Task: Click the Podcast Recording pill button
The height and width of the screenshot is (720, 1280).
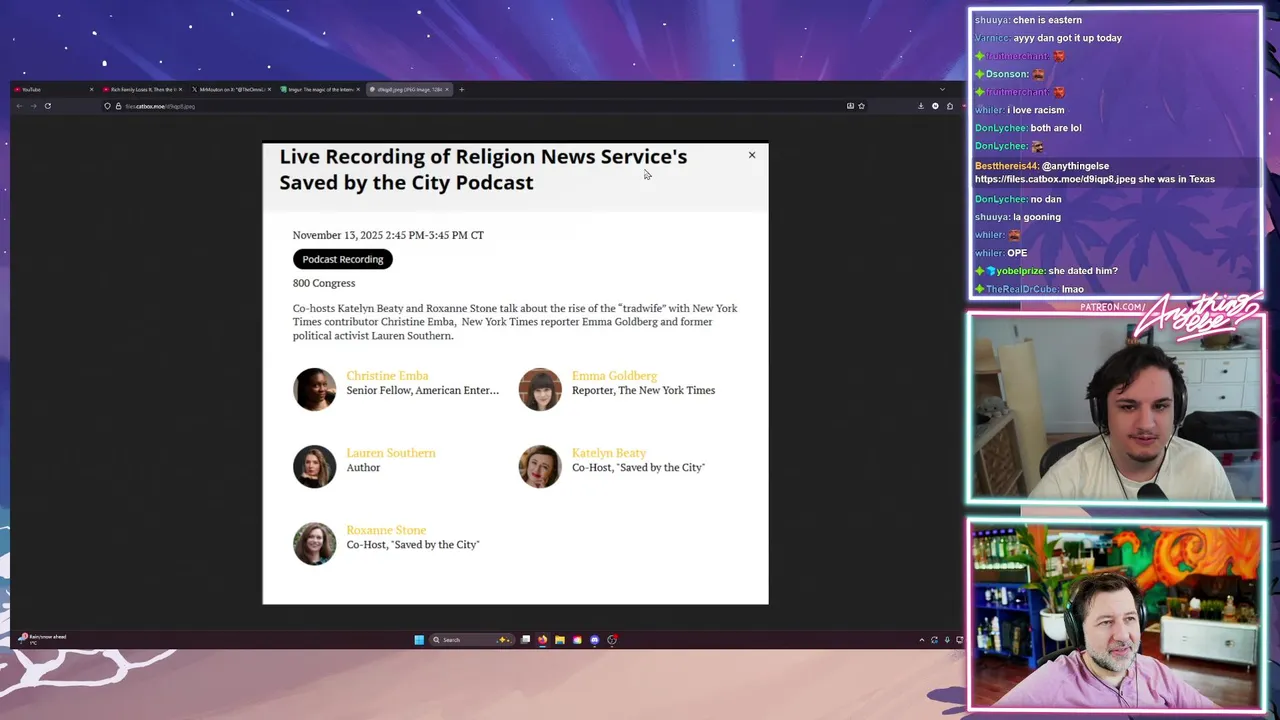Action: point(342,259)
